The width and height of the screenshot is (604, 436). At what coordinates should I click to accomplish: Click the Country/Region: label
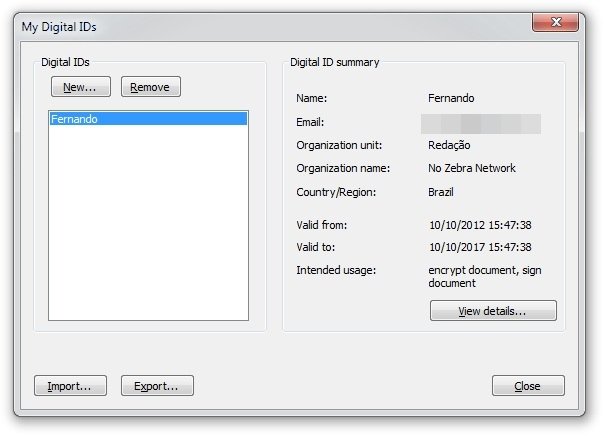336,192
